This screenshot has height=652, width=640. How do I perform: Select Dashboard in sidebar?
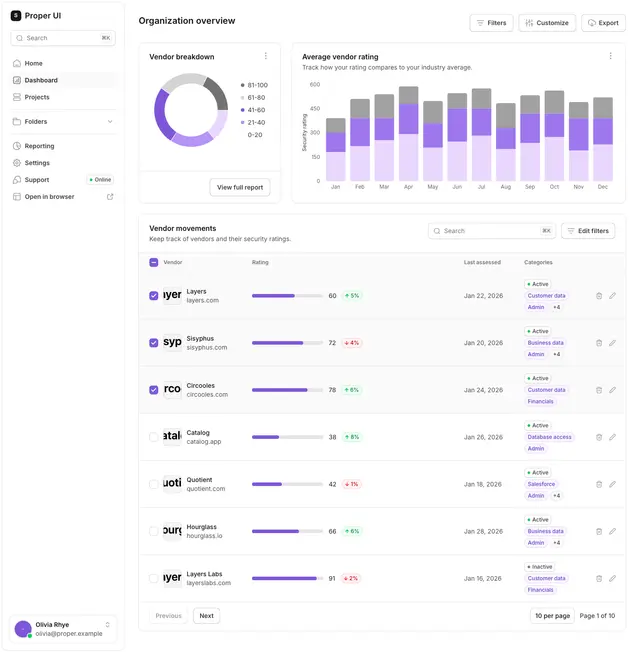click(63, 80)
